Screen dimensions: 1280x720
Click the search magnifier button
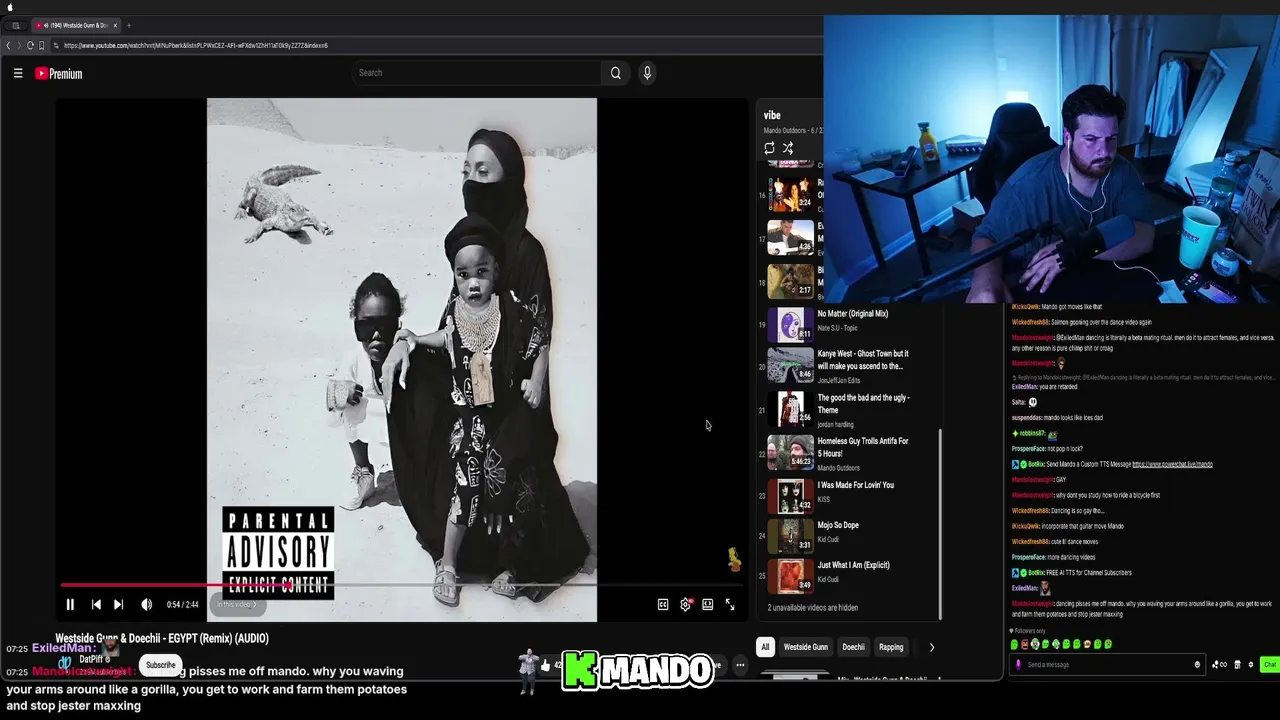616,72
